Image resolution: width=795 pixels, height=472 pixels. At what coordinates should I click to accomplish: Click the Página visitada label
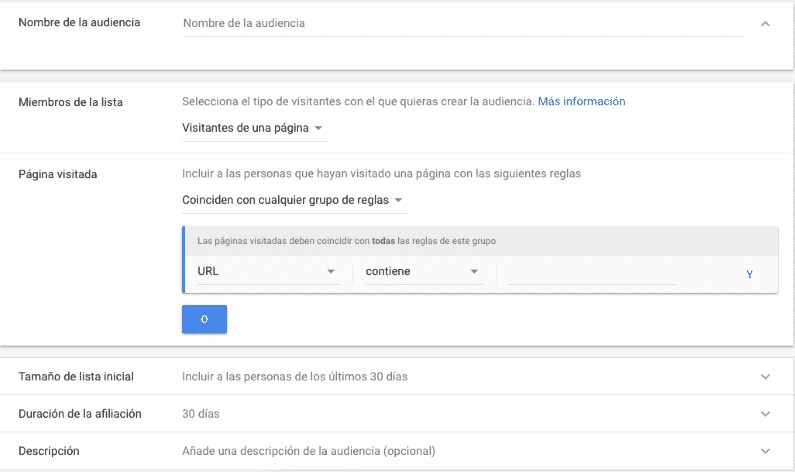[58, 174]
